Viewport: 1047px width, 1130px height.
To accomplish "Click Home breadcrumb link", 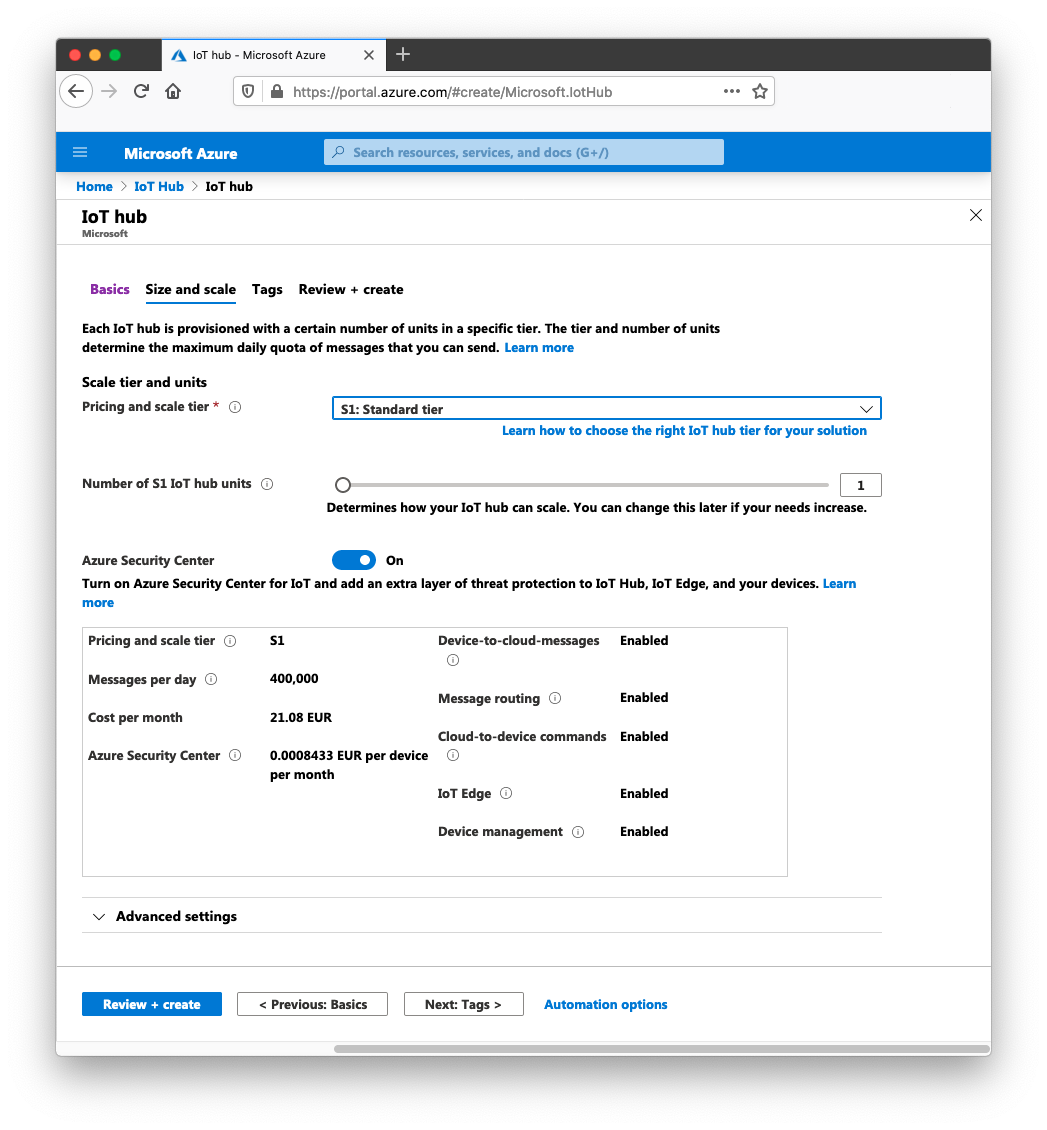I will [x=94, y=187].
